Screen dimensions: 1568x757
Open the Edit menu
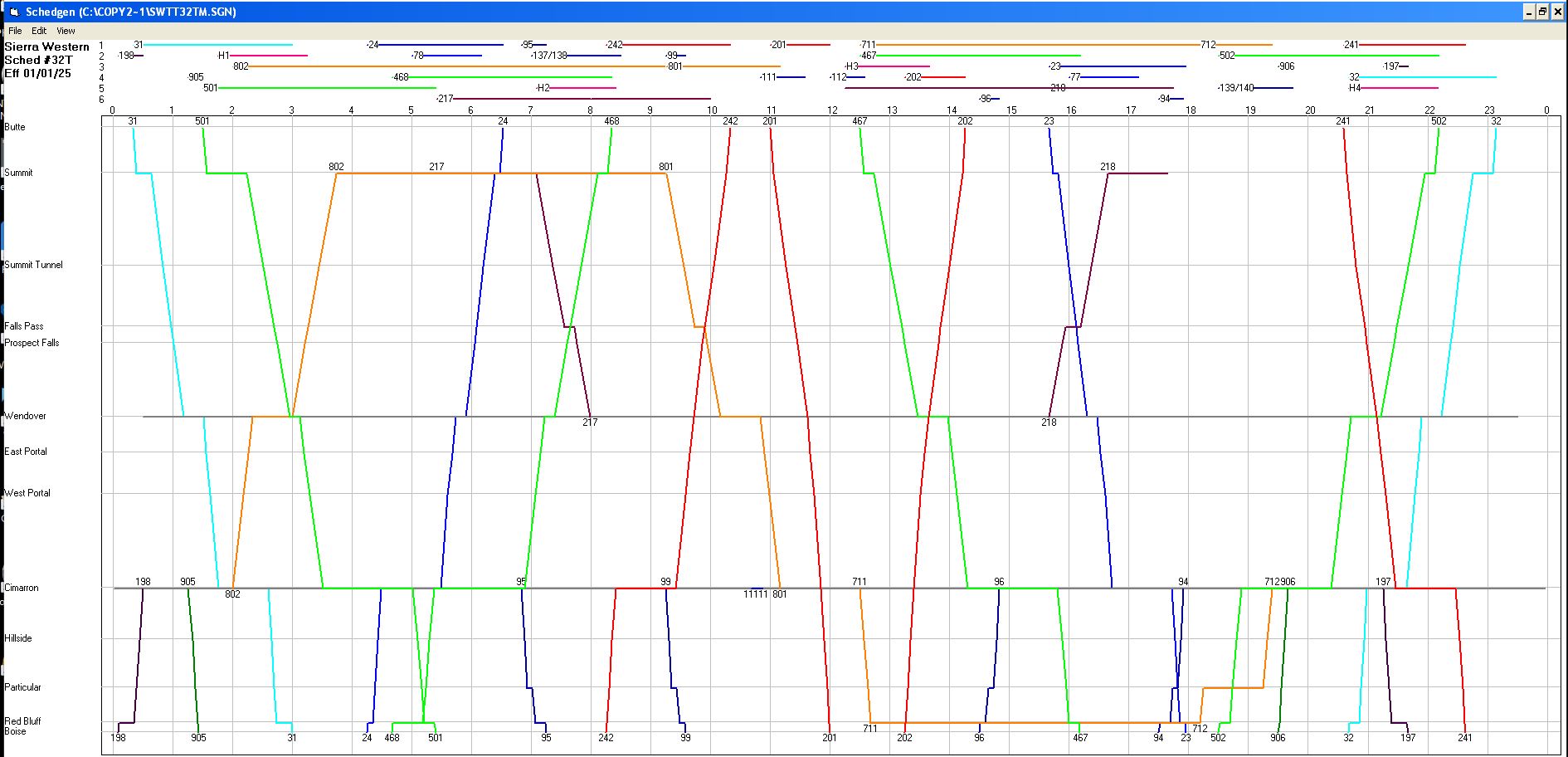pyautogui.click(x=39, y=31)
